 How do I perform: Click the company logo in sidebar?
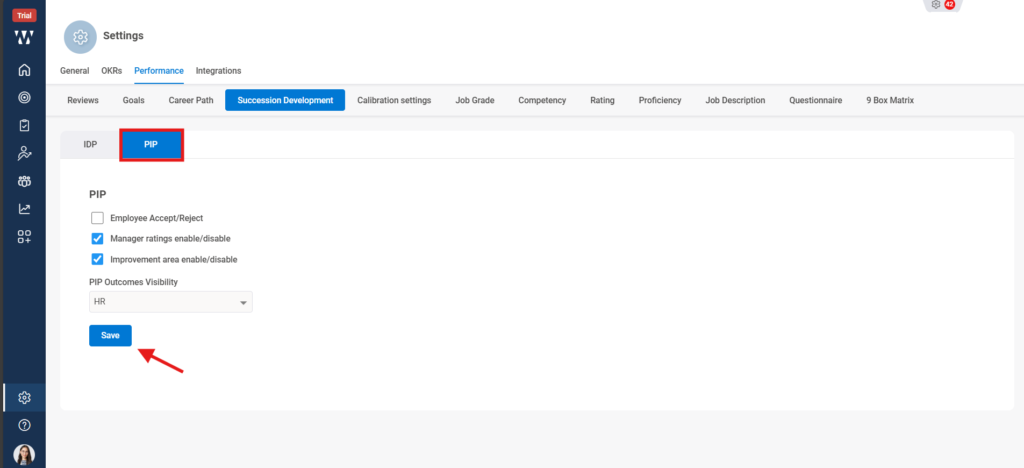tap(24, 37)
